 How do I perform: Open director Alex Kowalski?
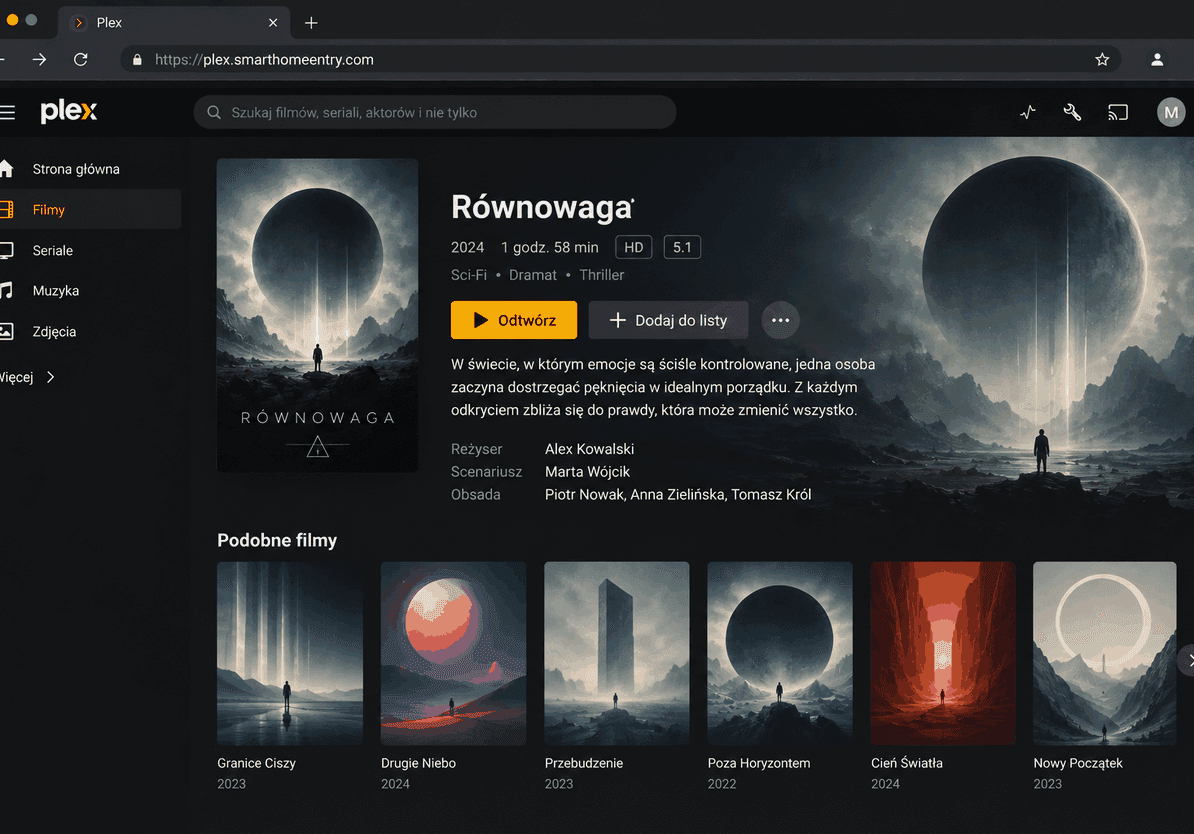[x=589, y=449]
